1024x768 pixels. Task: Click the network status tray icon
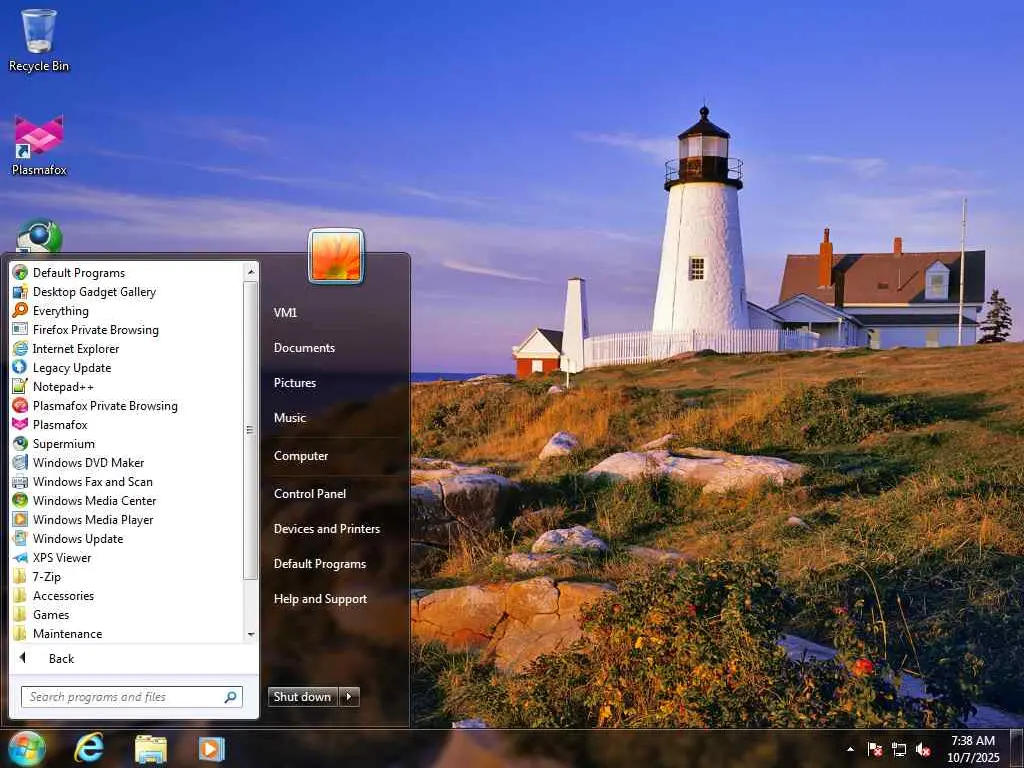(899, 749)
